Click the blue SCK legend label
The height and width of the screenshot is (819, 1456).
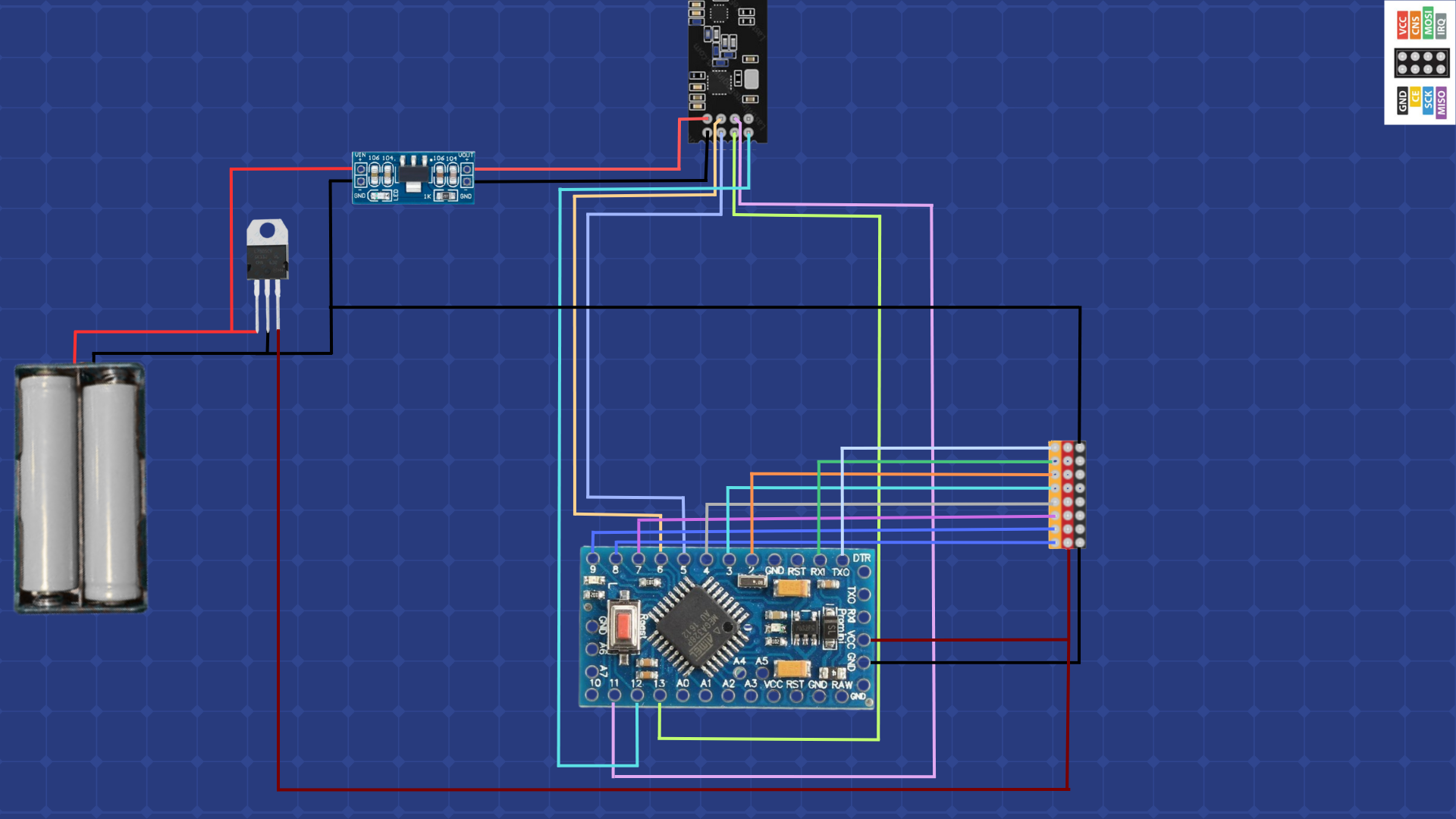[1428, 101]
